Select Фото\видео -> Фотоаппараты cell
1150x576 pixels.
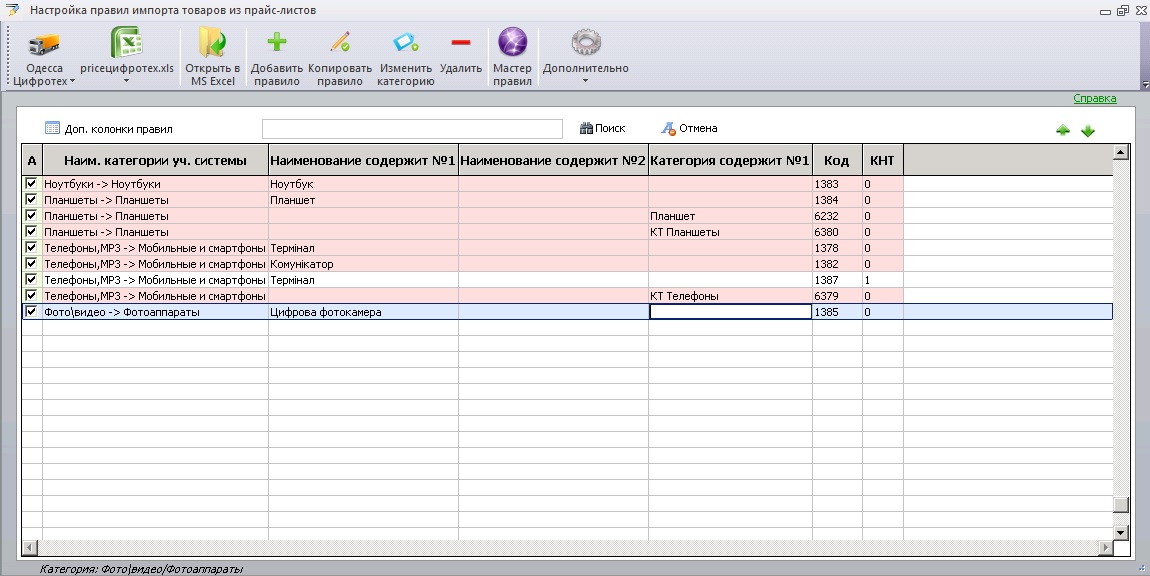[x=155, y=312]
